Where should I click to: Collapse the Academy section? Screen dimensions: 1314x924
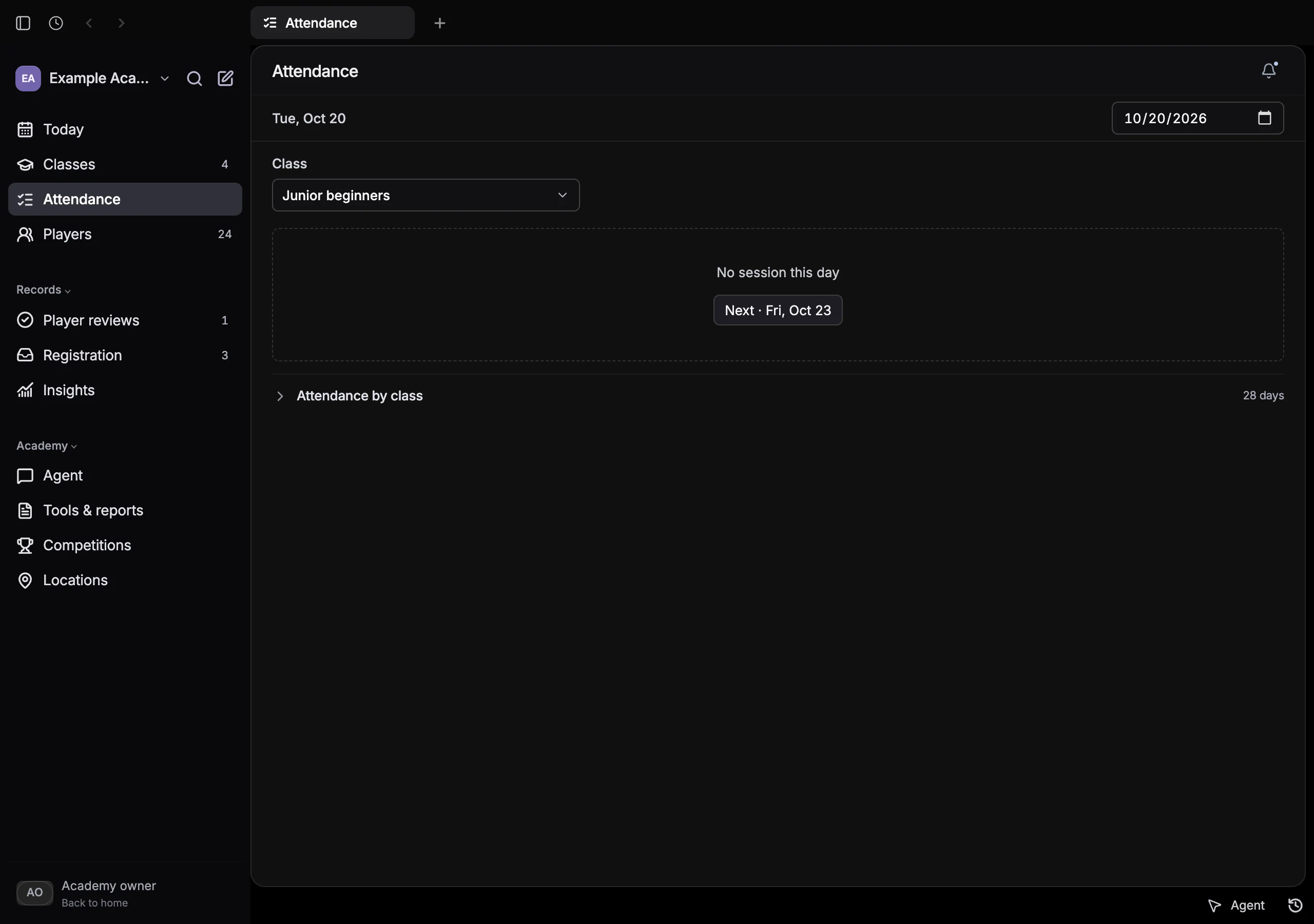click(x=47, y=446)
